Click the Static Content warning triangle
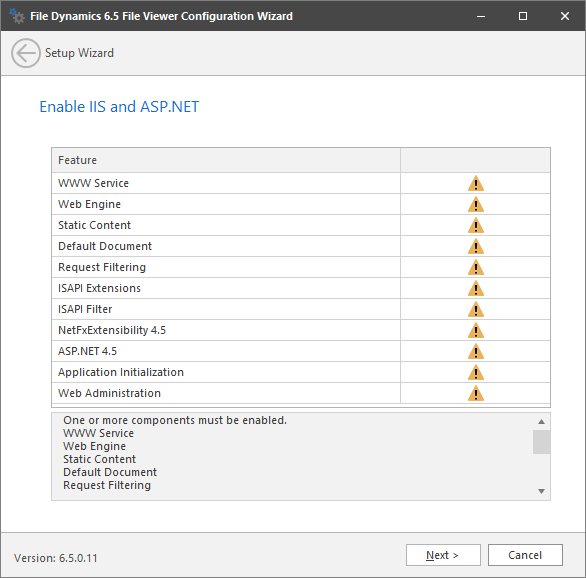 click(x=476, y=225)
